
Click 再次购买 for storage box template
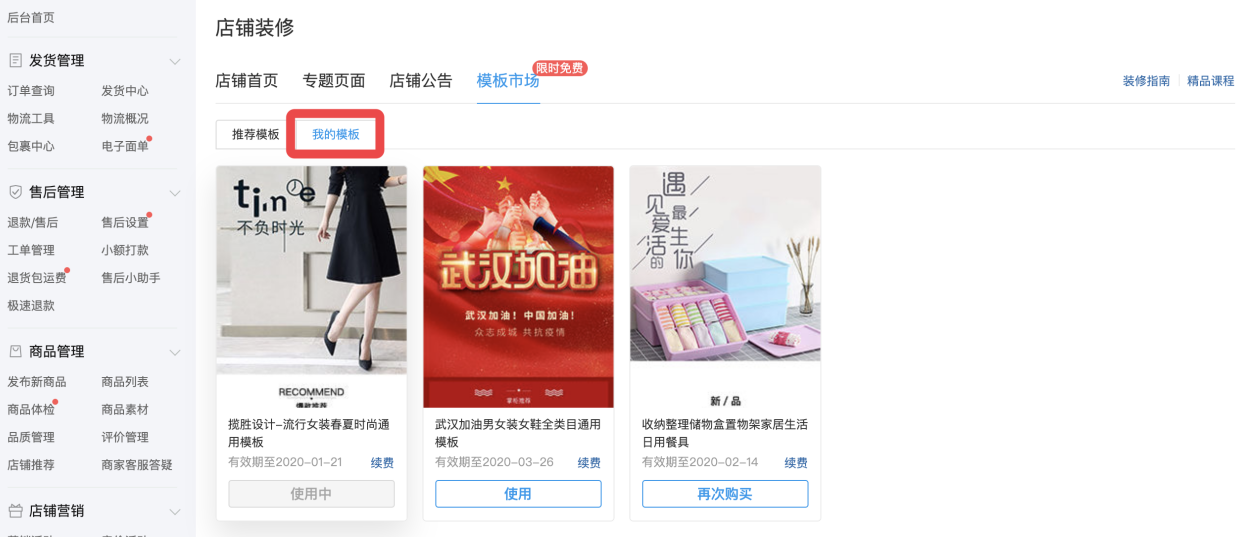tap(725, 494)
